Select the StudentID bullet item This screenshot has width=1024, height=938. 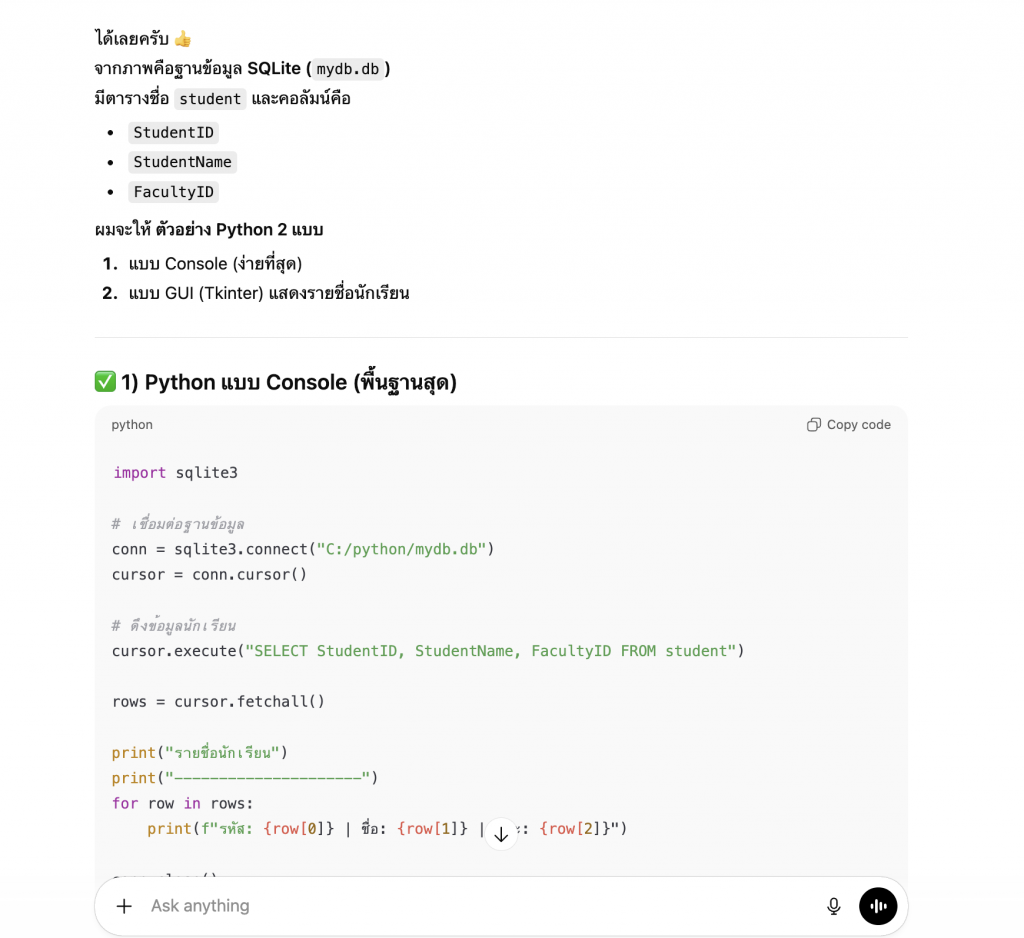coord(173,133)
